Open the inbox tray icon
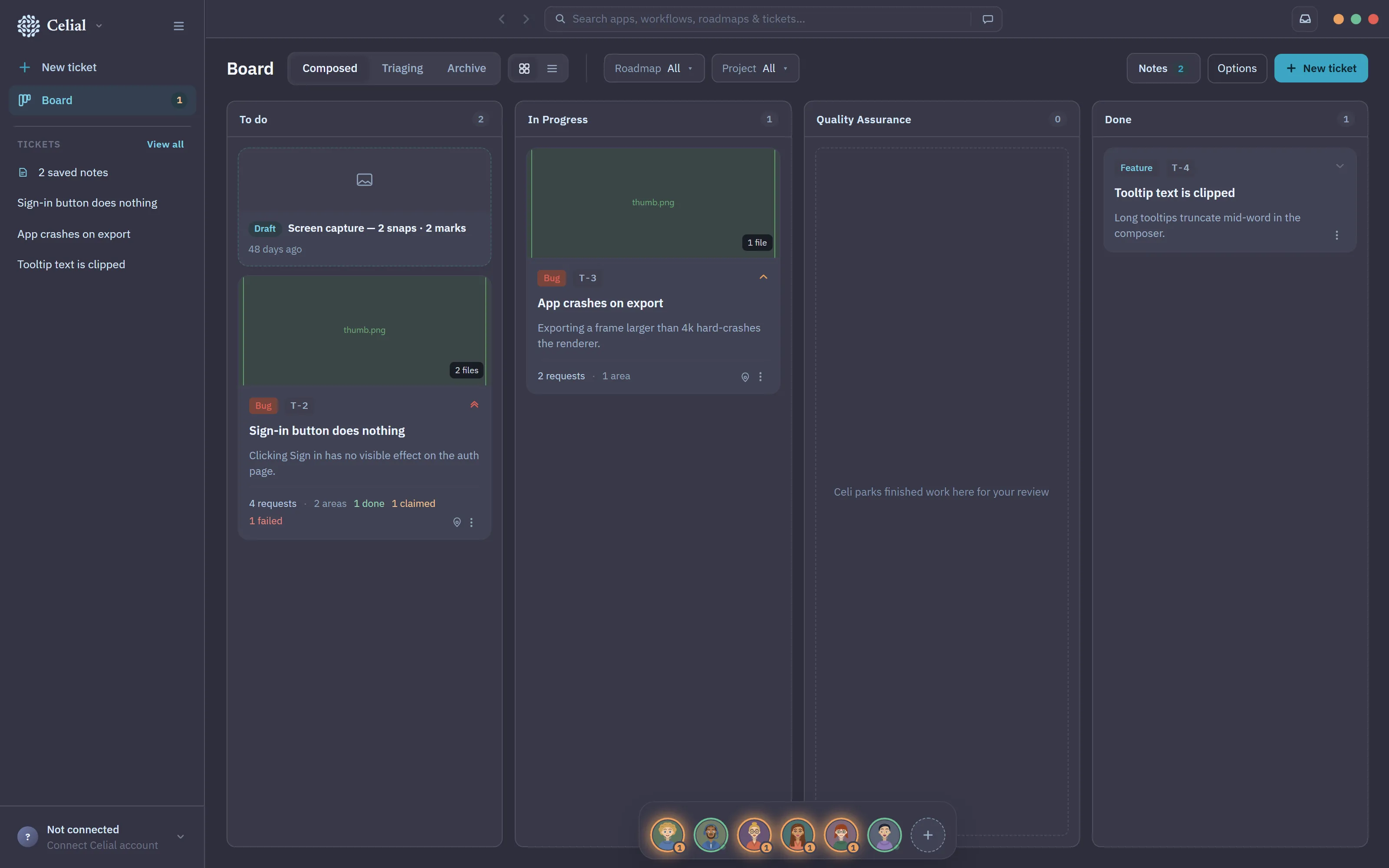Screen dimensions: 1389x868 click(x=1305, y=19)
